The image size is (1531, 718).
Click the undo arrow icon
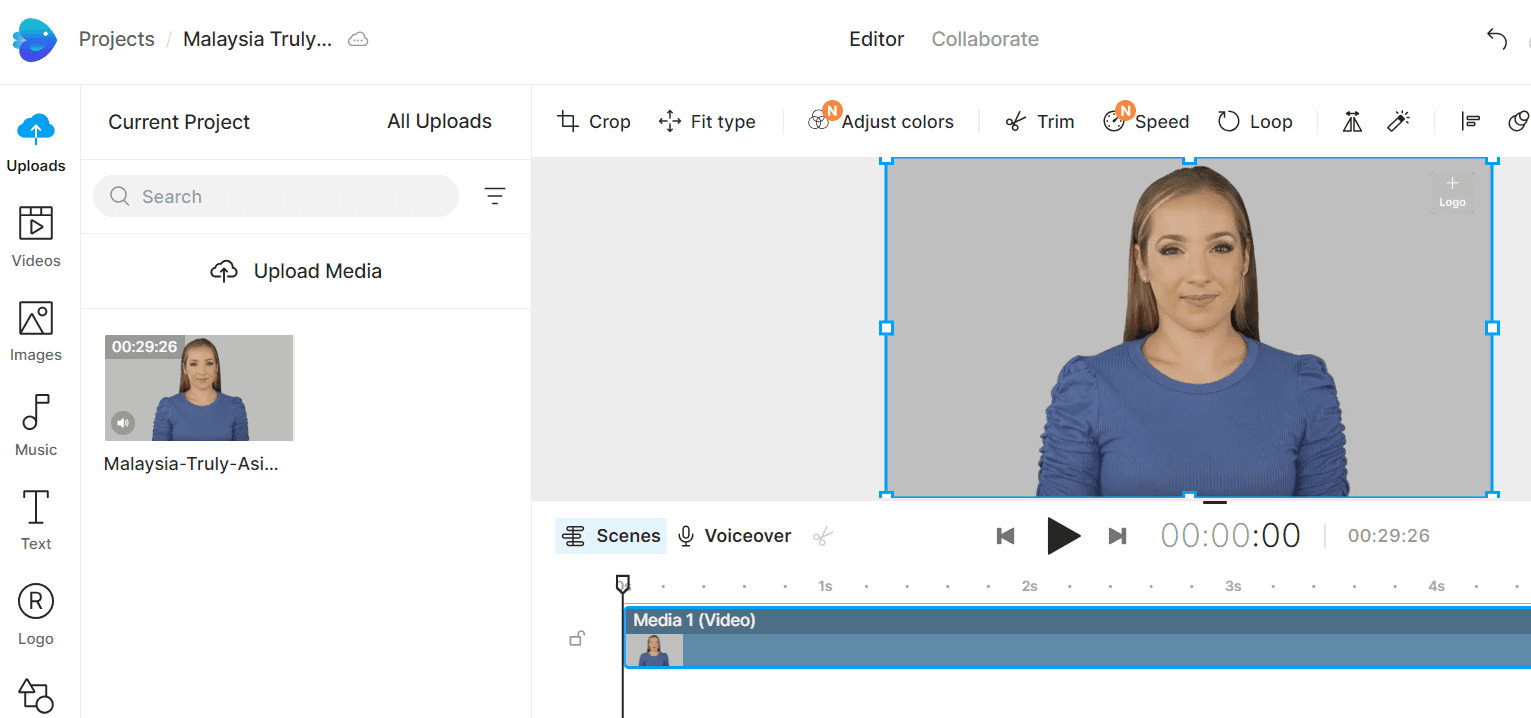click(1496, 40)
